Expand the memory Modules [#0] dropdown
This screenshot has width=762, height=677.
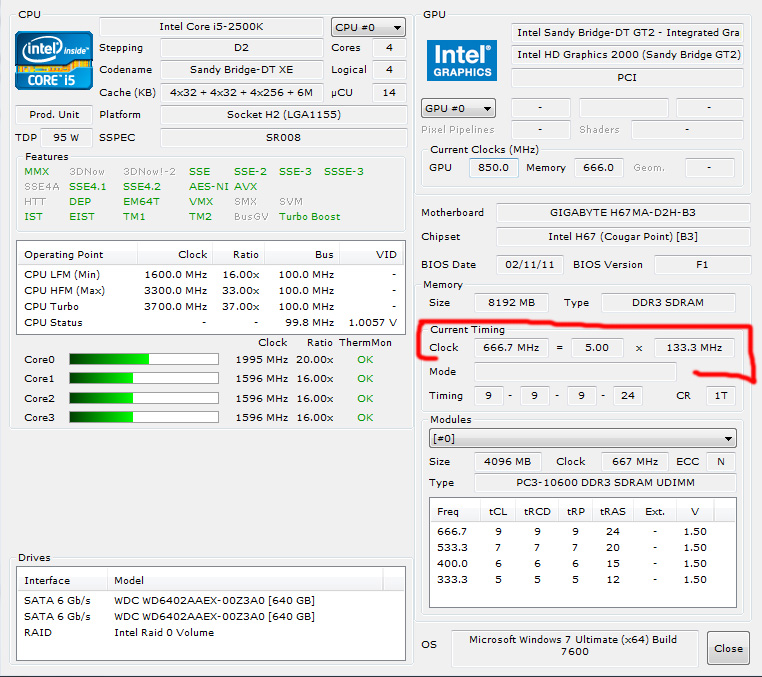pyautogui.click(x=583, y=438)
